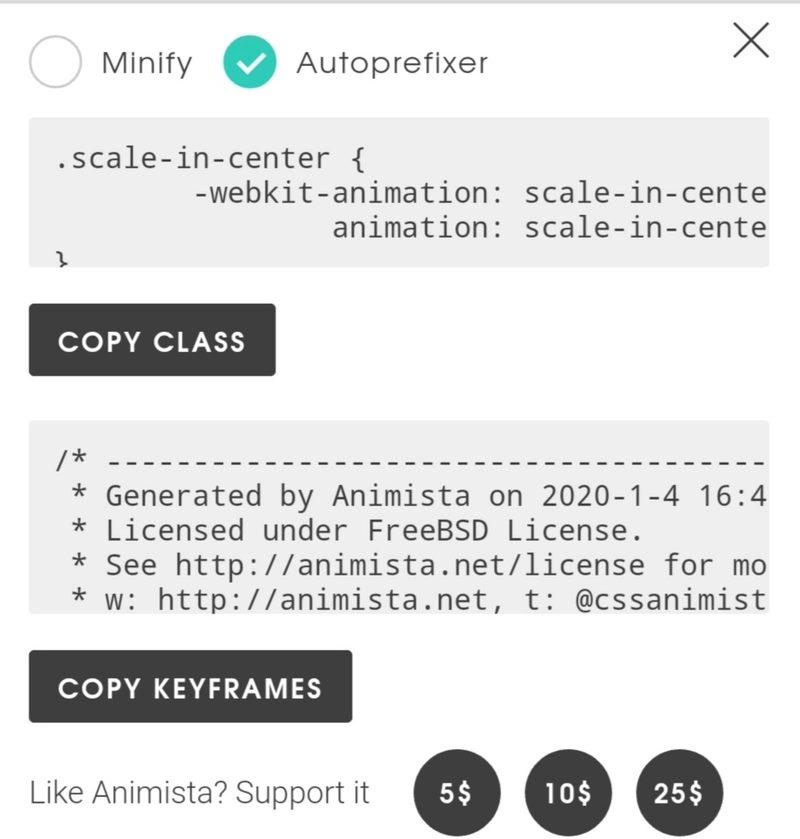The height and width of the screenshot is (839, 800).
Task: Click the Minify text label
Action: click(x=146, y=63)
